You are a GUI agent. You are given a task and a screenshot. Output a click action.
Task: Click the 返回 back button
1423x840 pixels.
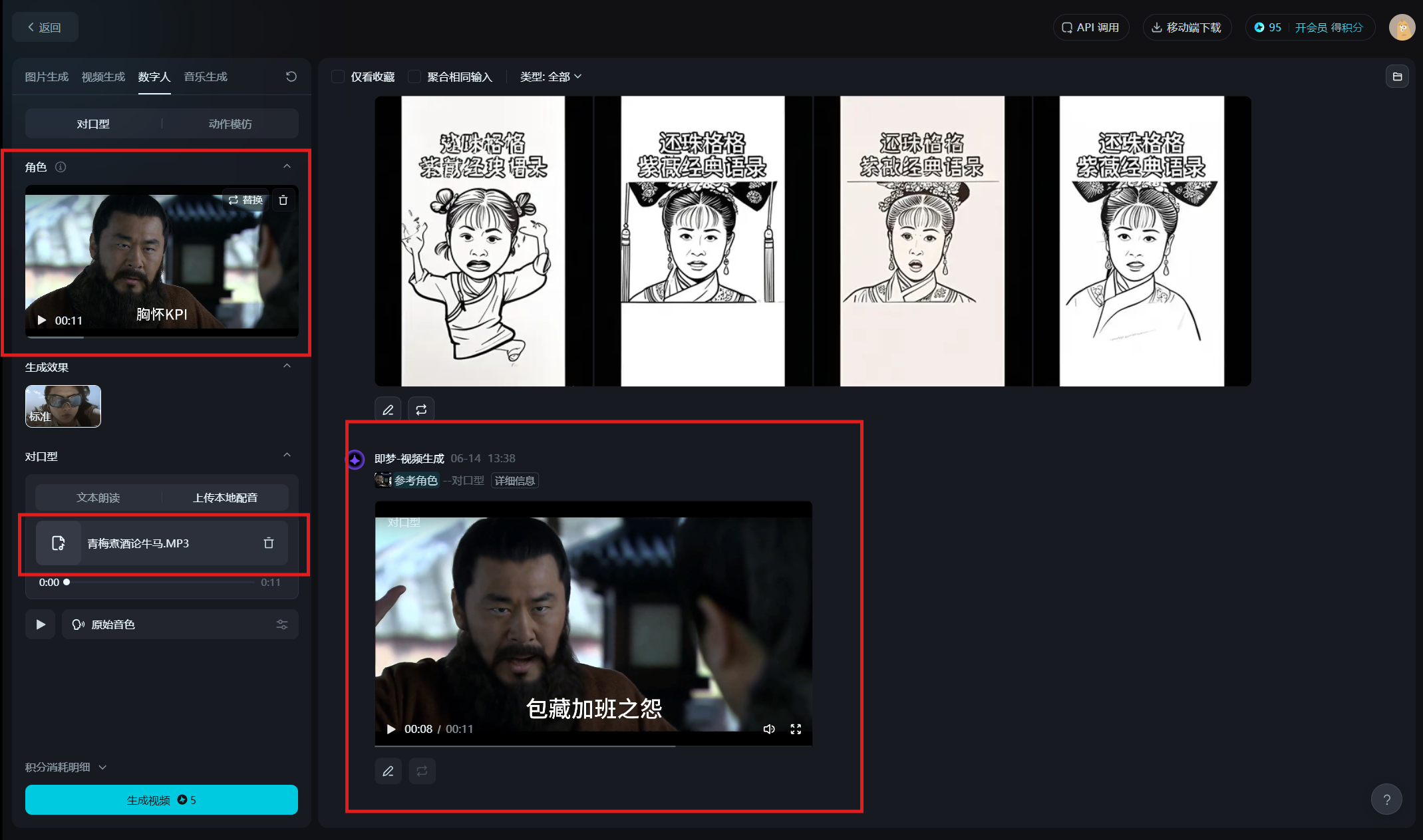coord(45,27)
